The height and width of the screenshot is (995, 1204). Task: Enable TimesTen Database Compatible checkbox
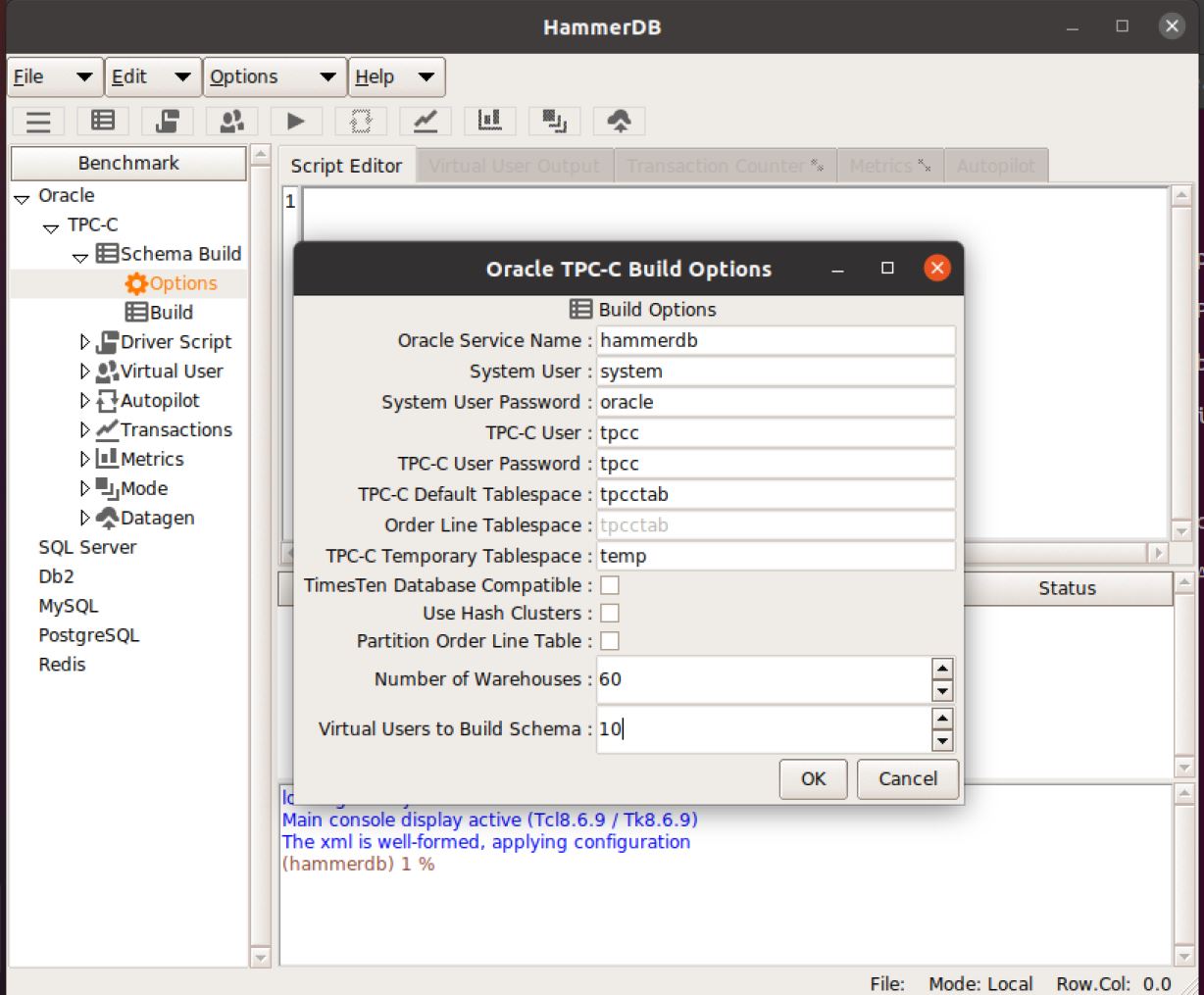tap(610, 585)
